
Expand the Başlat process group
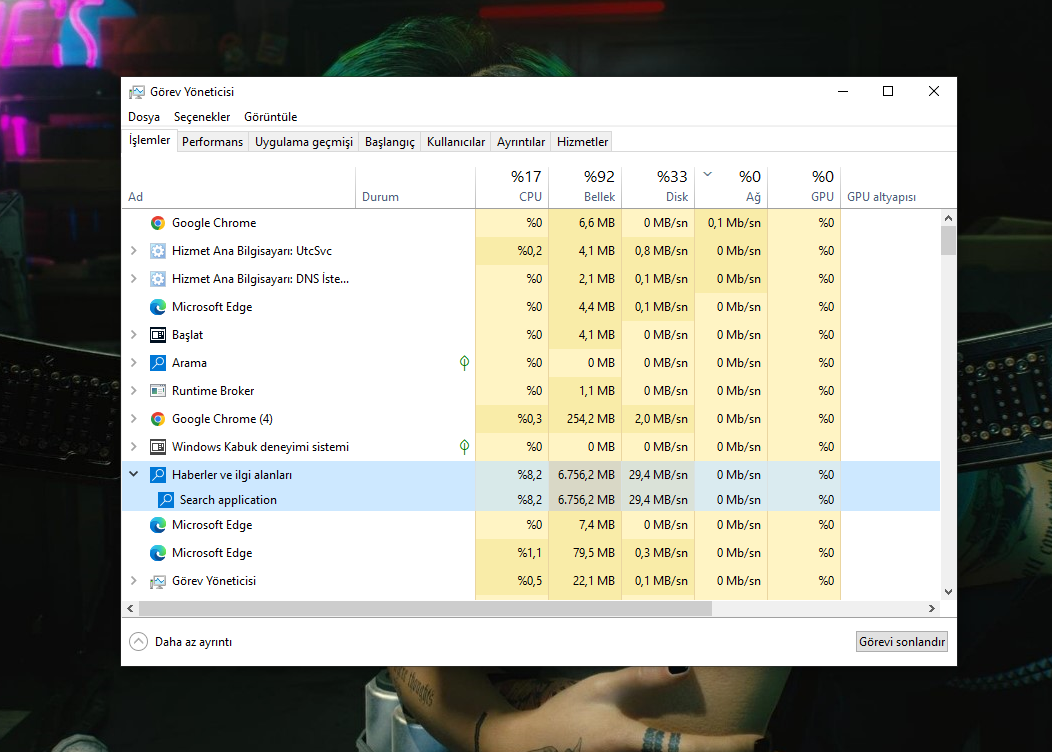point(134,335)
